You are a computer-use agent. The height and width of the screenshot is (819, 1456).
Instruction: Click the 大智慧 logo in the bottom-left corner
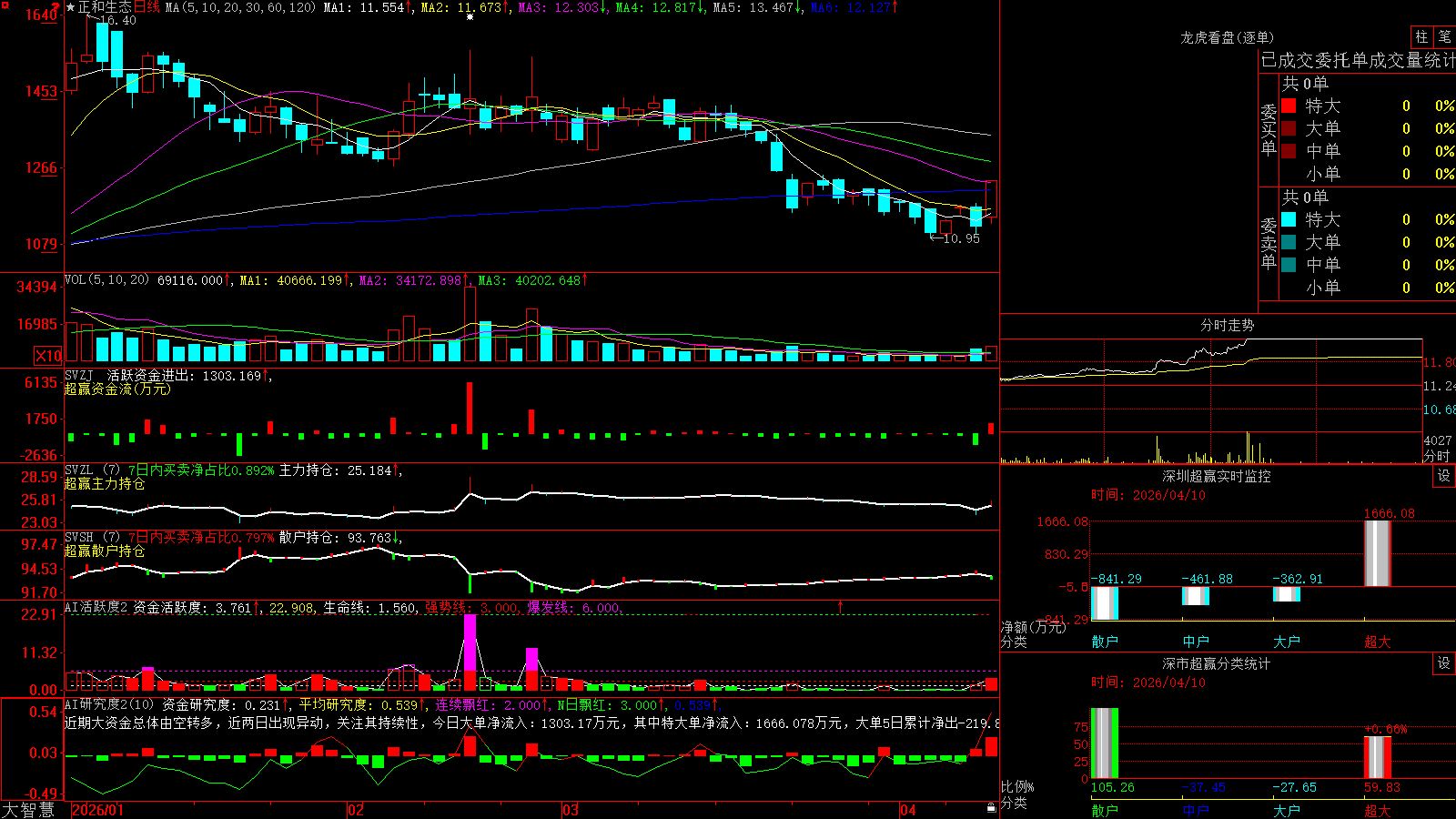point(27,810)
